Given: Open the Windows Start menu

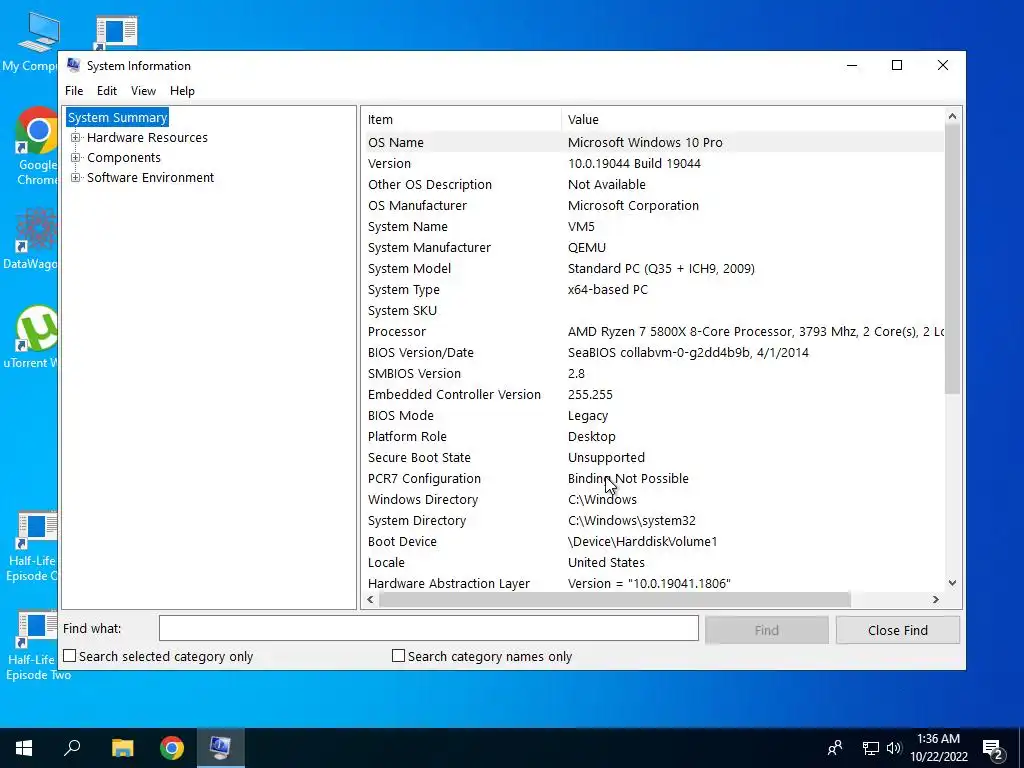Looking at the screenshot, I should (24, 748).
